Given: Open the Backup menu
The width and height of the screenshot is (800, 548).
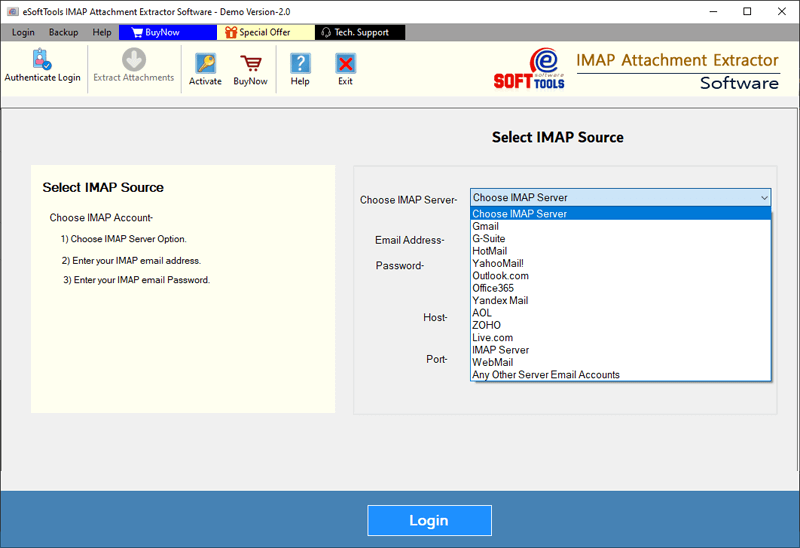Looking at the screenshot, I should tap(63, 32).
